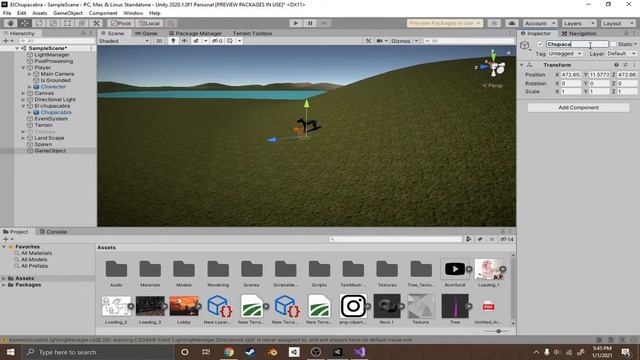Toggle Local handle rotation button
Image resolution: width=640 pixels, height=360 pixels.
click(149, 23)
